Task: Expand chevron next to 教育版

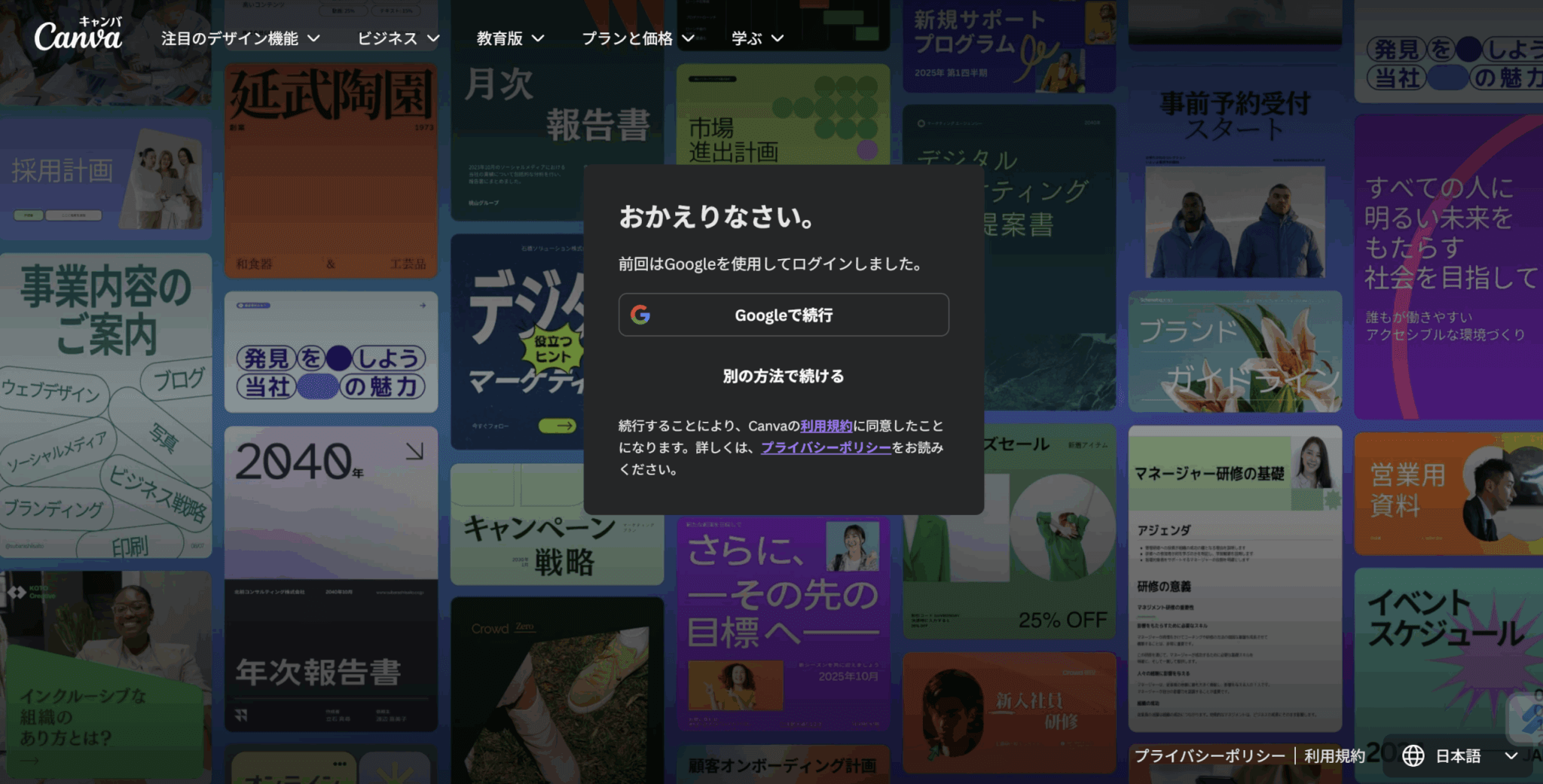Action: click(538, 38)
